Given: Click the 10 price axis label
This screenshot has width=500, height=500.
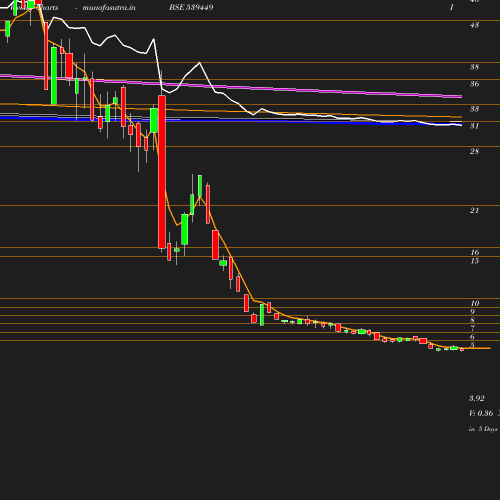Looking at the screenshot, I should pos(475,303).
